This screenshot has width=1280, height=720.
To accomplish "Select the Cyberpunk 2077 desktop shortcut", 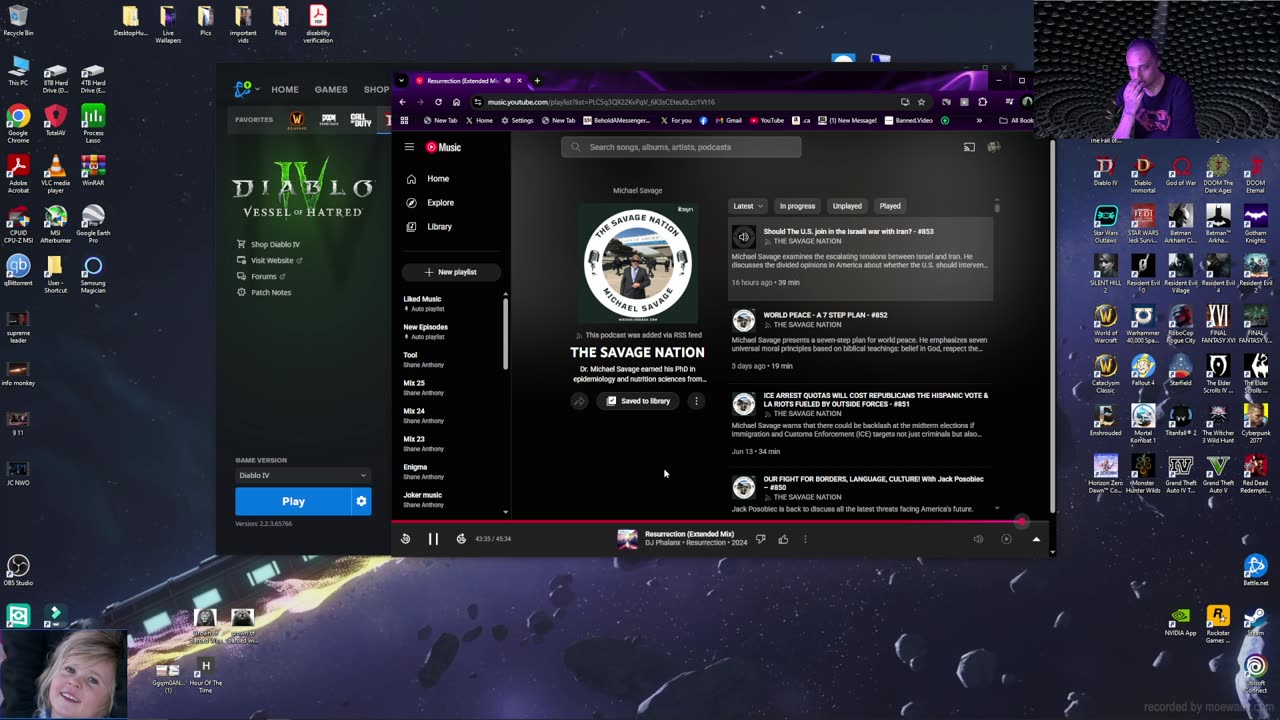I will point(1256,423).
